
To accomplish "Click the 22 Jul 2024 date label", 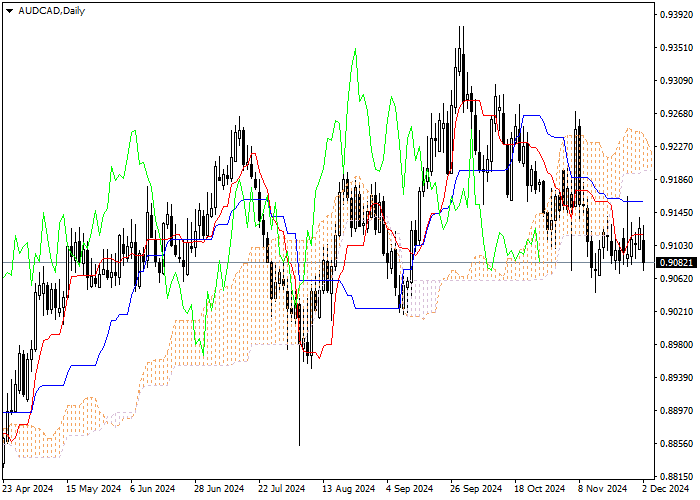I will click(282, 489).
